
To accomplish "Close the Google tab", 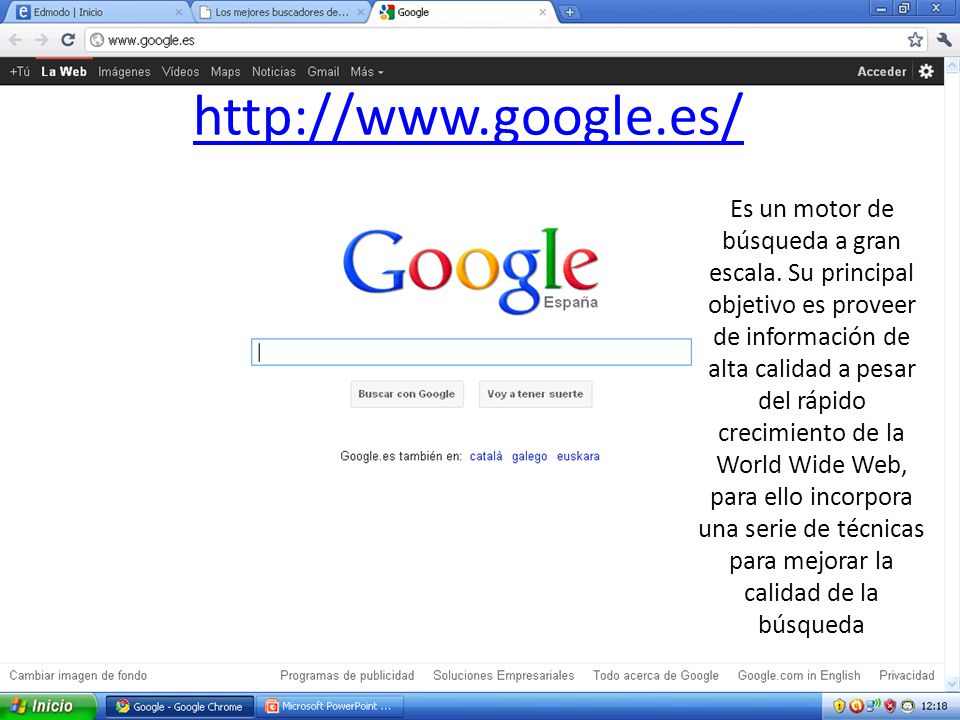I will coord(542,12).
